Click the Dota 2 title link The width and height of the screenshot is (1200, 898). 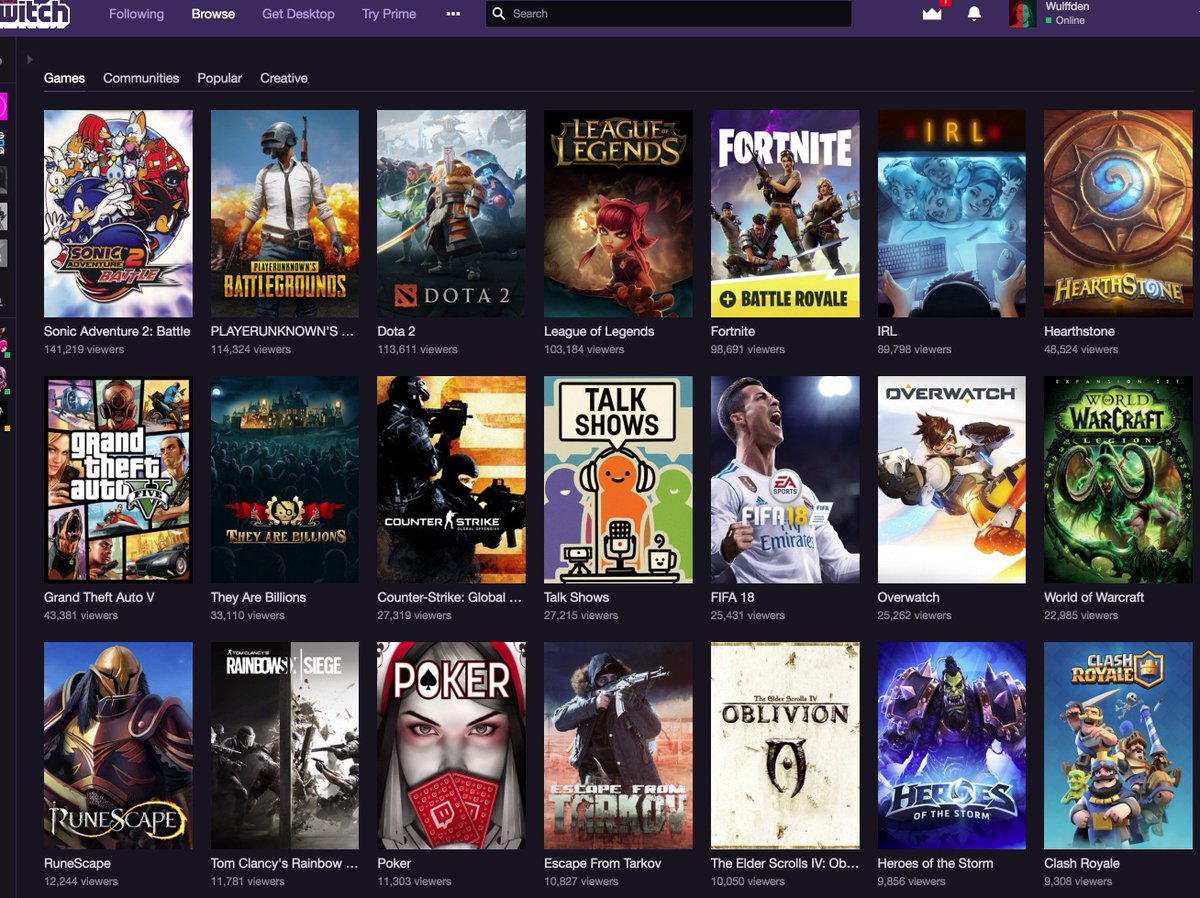[x=396, y=331]
